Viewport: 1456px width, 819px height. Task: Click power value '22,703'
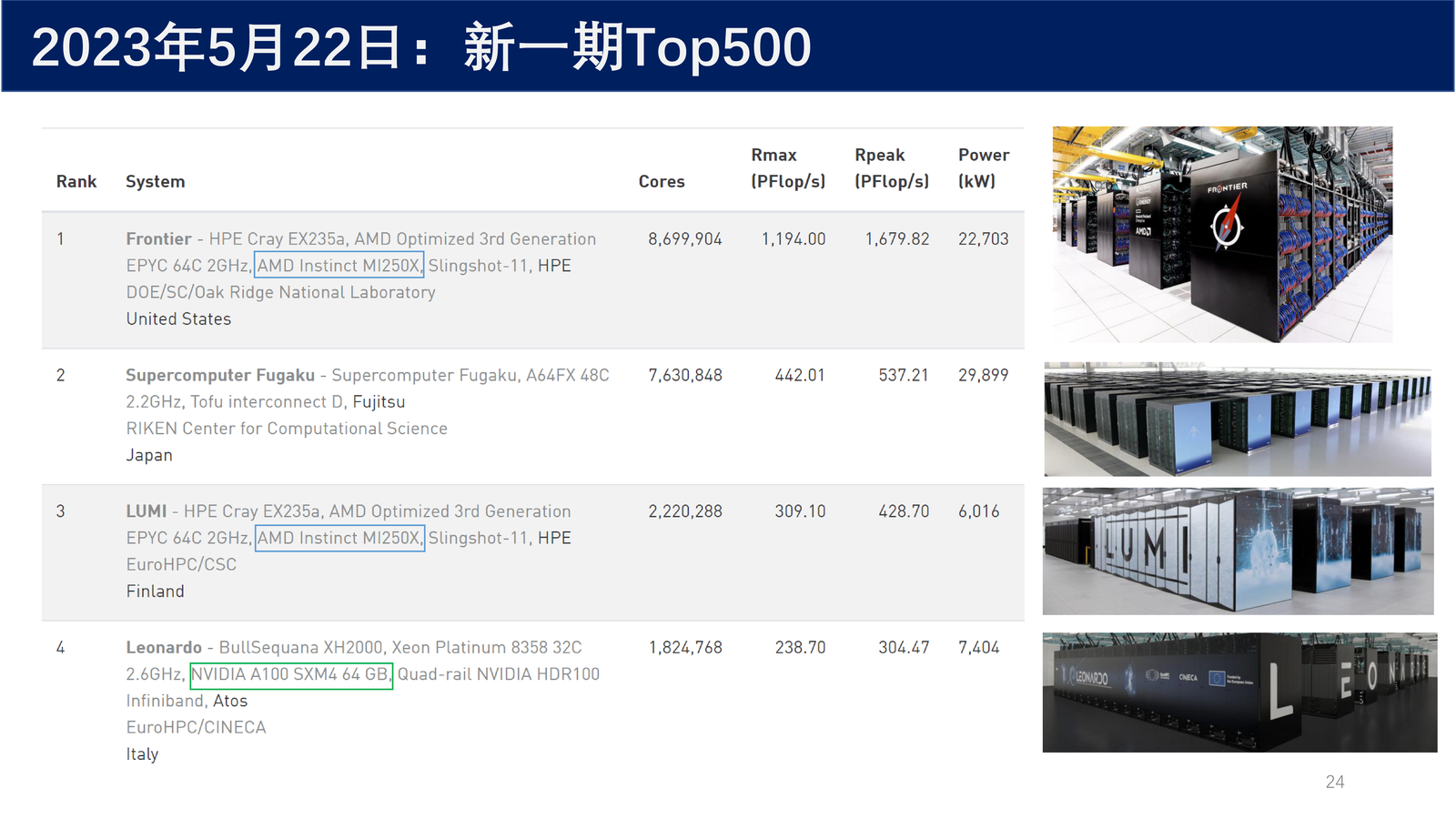tap(984, 239)
